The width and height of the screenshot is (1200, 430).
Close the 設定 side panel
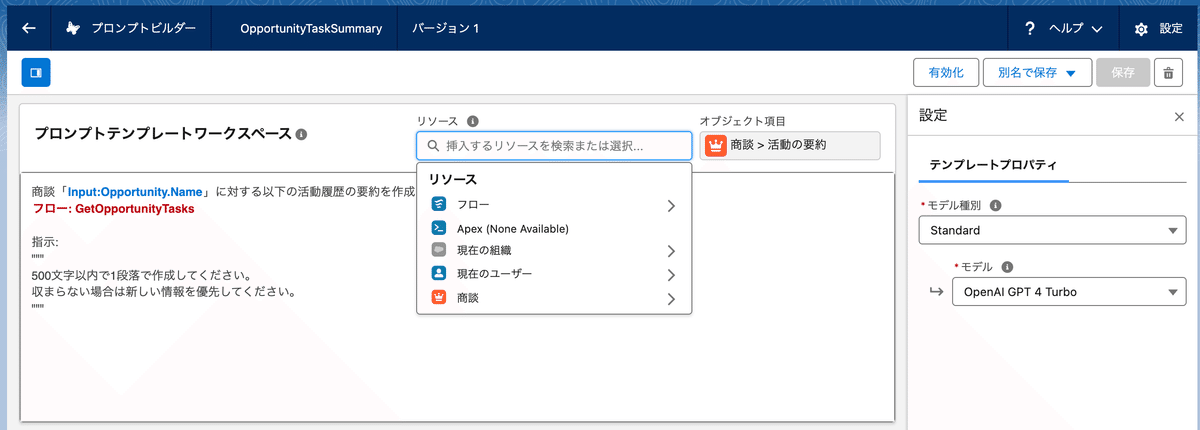[x=1179, y=116]
